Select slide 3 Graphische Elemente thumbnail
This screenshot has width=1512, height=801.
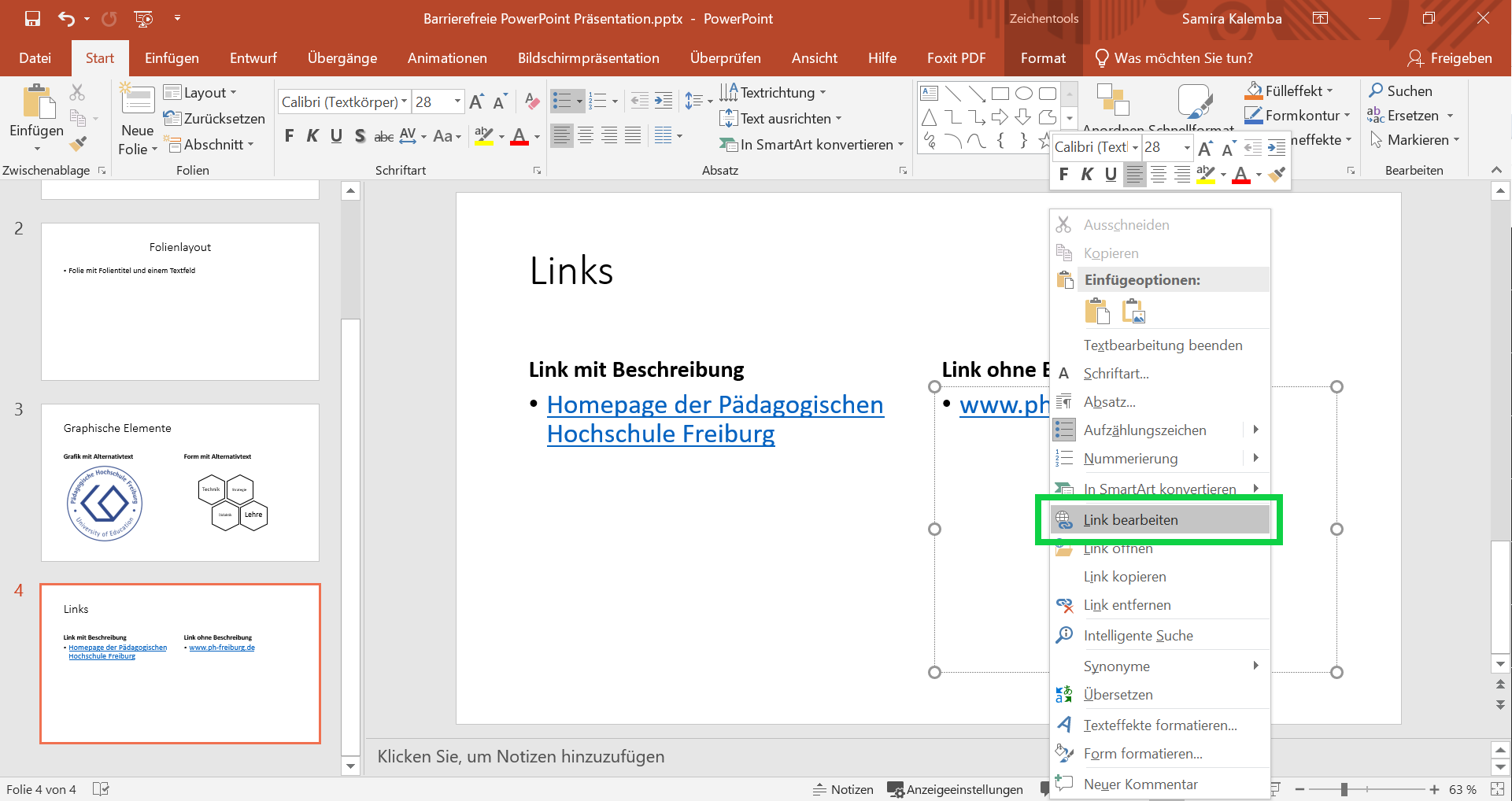coord(179,482)
